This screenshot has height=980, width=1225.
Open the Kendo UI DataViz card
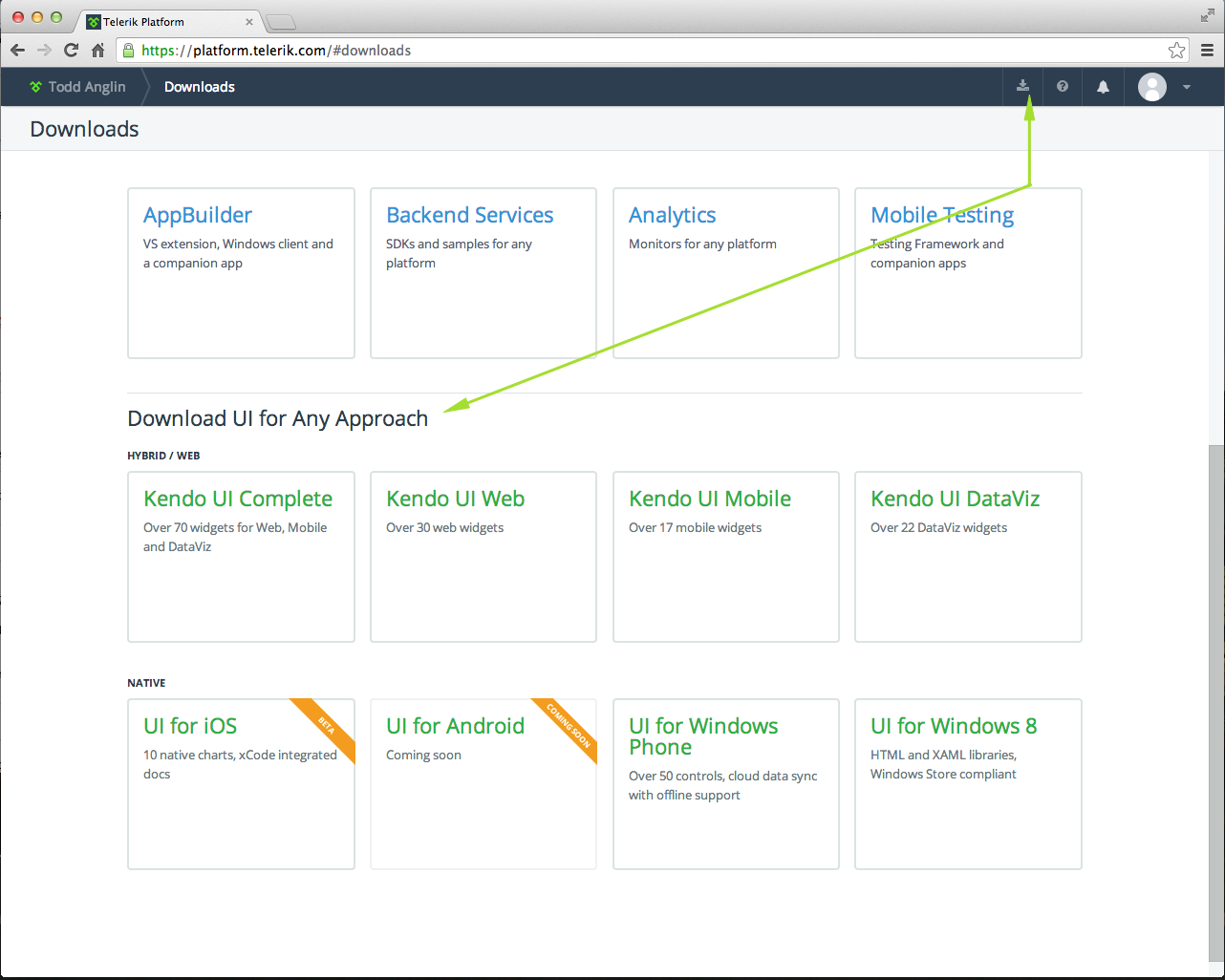[968, 557]
